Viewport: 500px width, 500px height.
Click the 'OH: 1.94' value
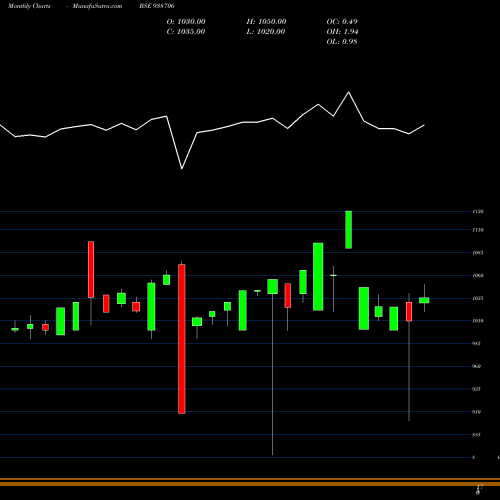(x=342, y=32)
